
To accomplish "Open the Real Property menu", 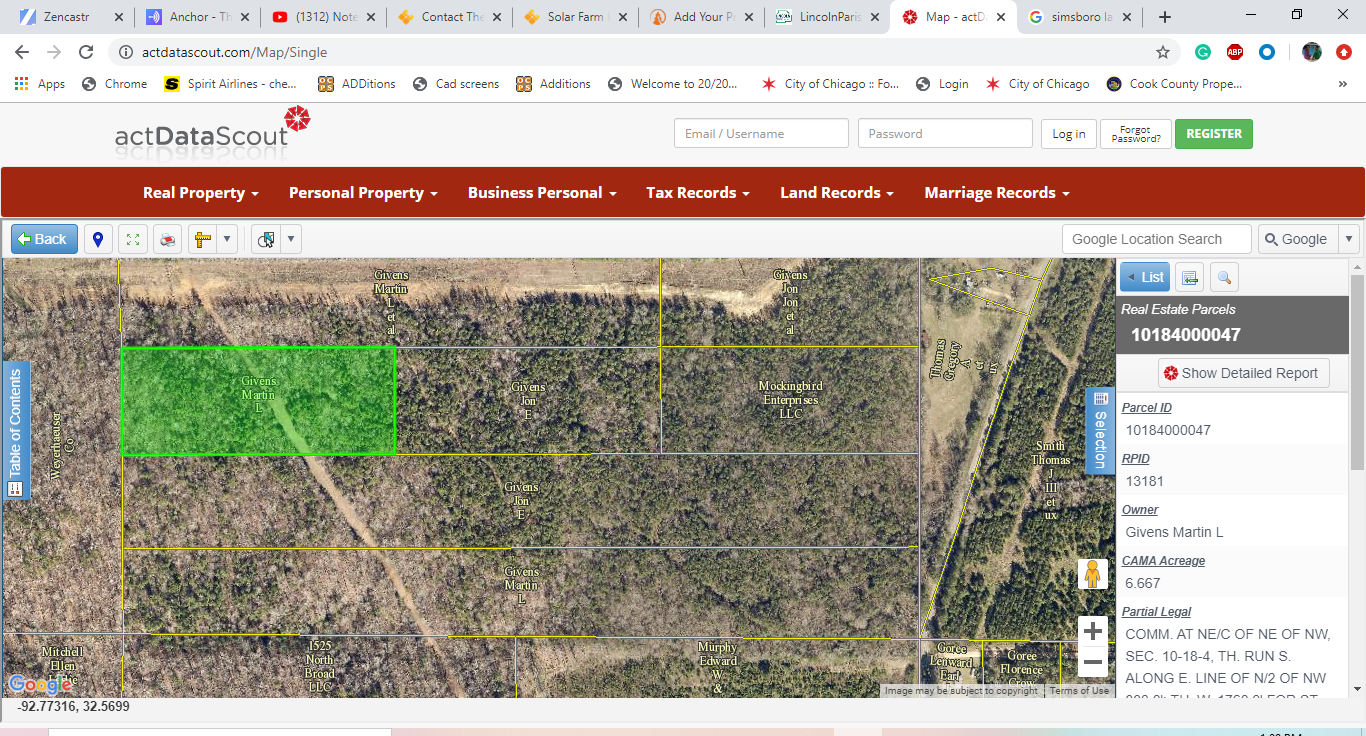I will 201,193.
